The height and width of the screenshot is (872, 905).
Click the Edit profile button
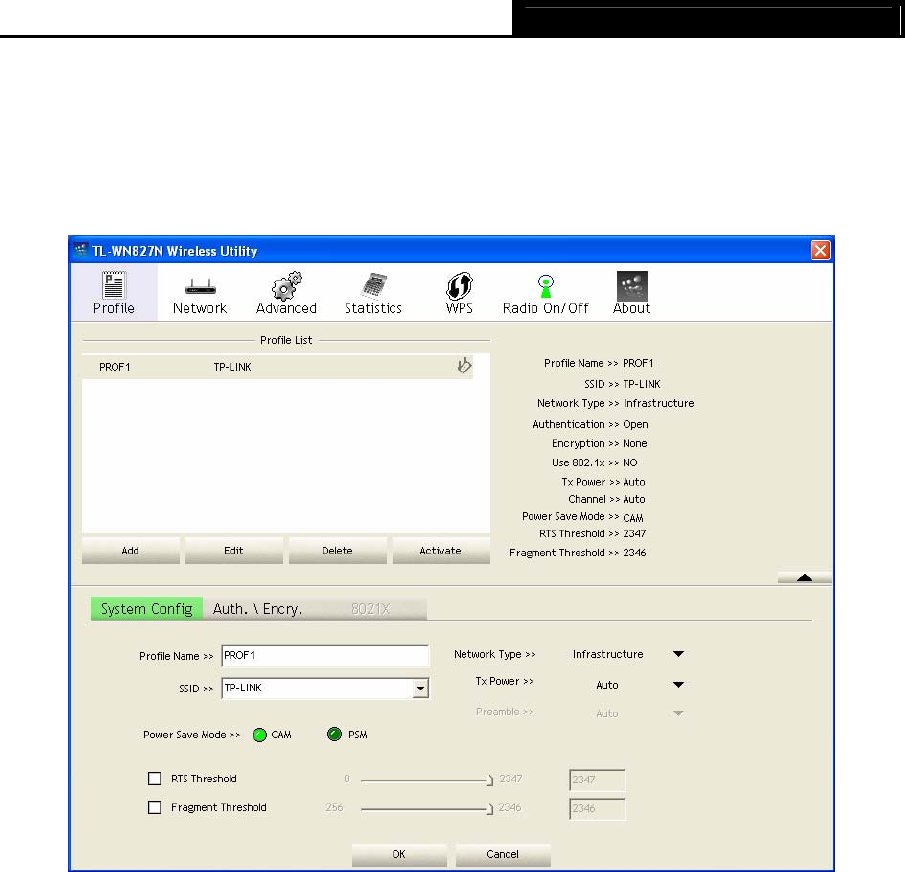tap(234, 551)
